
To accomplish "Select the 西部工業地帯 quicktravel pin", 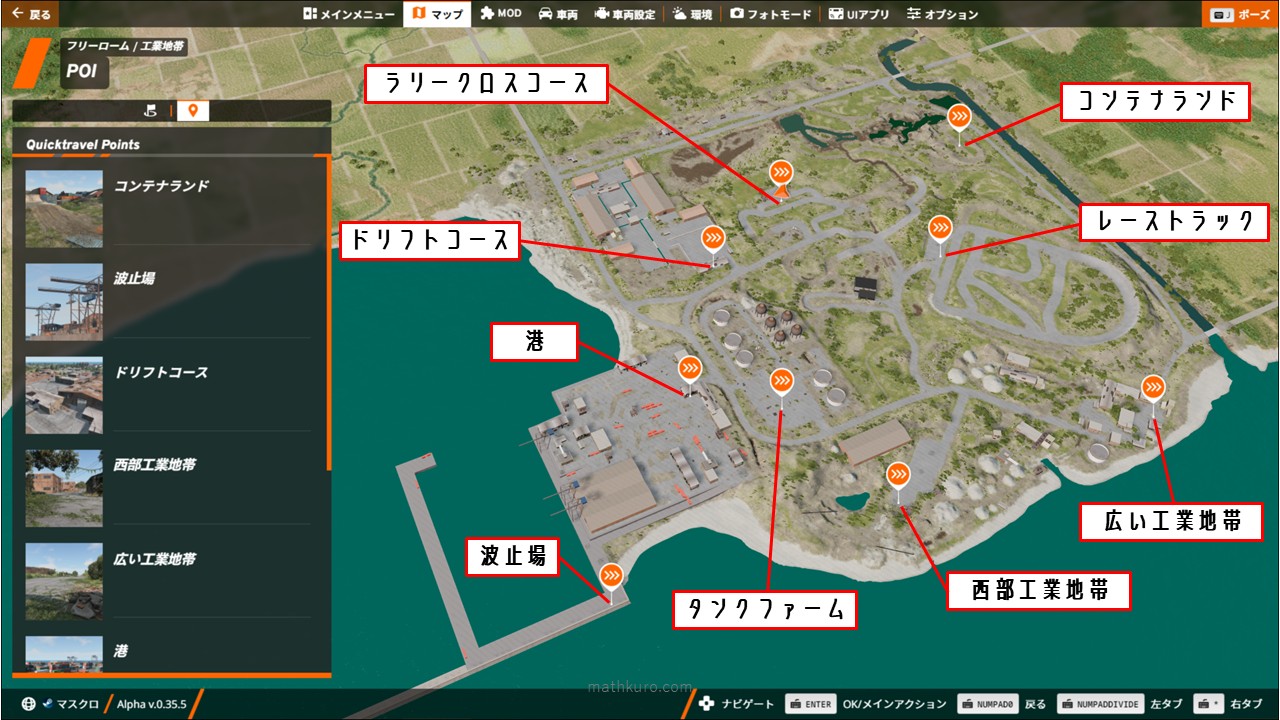I will coord(899,473).
